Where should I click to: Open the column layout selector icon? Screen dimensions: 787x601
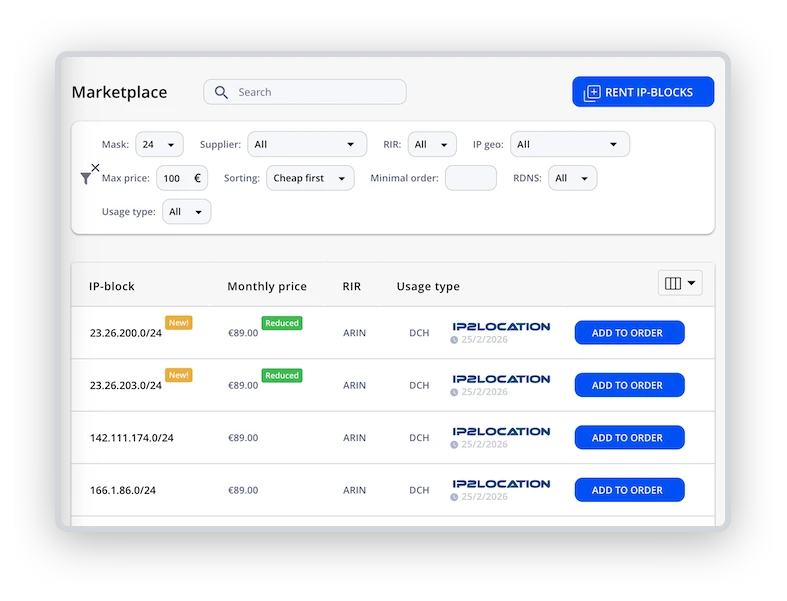pyautogui.click(x=680, y=283)
